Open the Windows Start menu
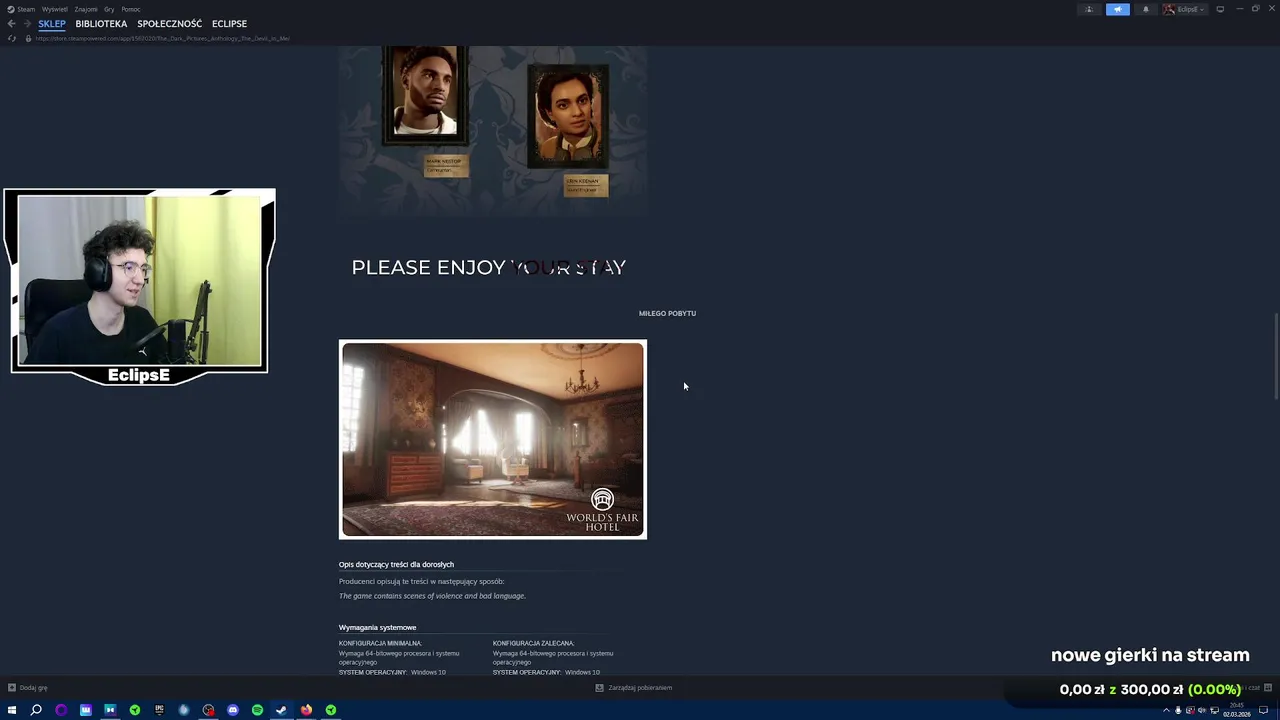The image size is (1280, 720). pyautogui.click(x=12, y=710)
